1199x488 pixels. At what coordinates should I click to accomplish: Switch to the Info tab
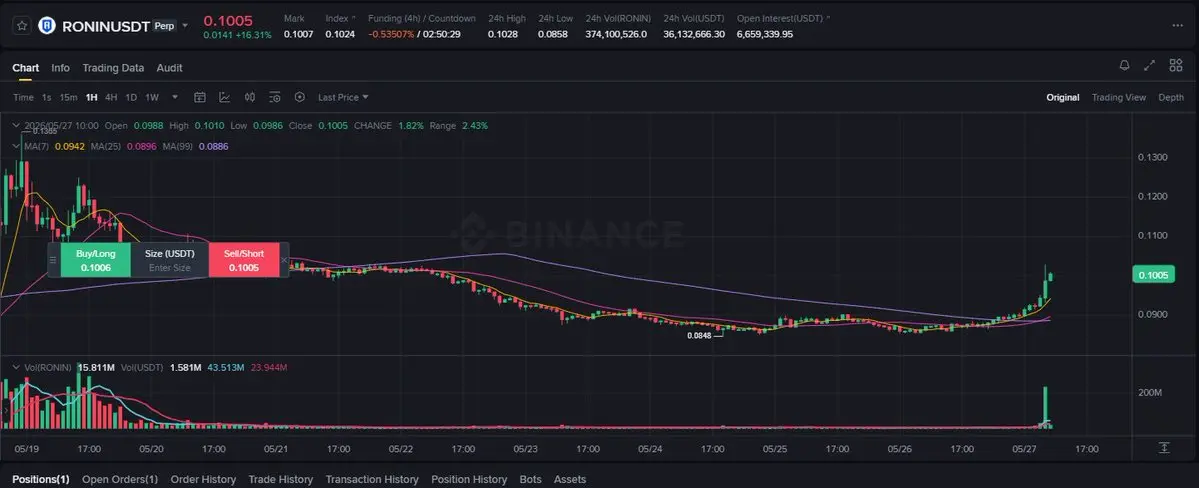pos(60,67)
